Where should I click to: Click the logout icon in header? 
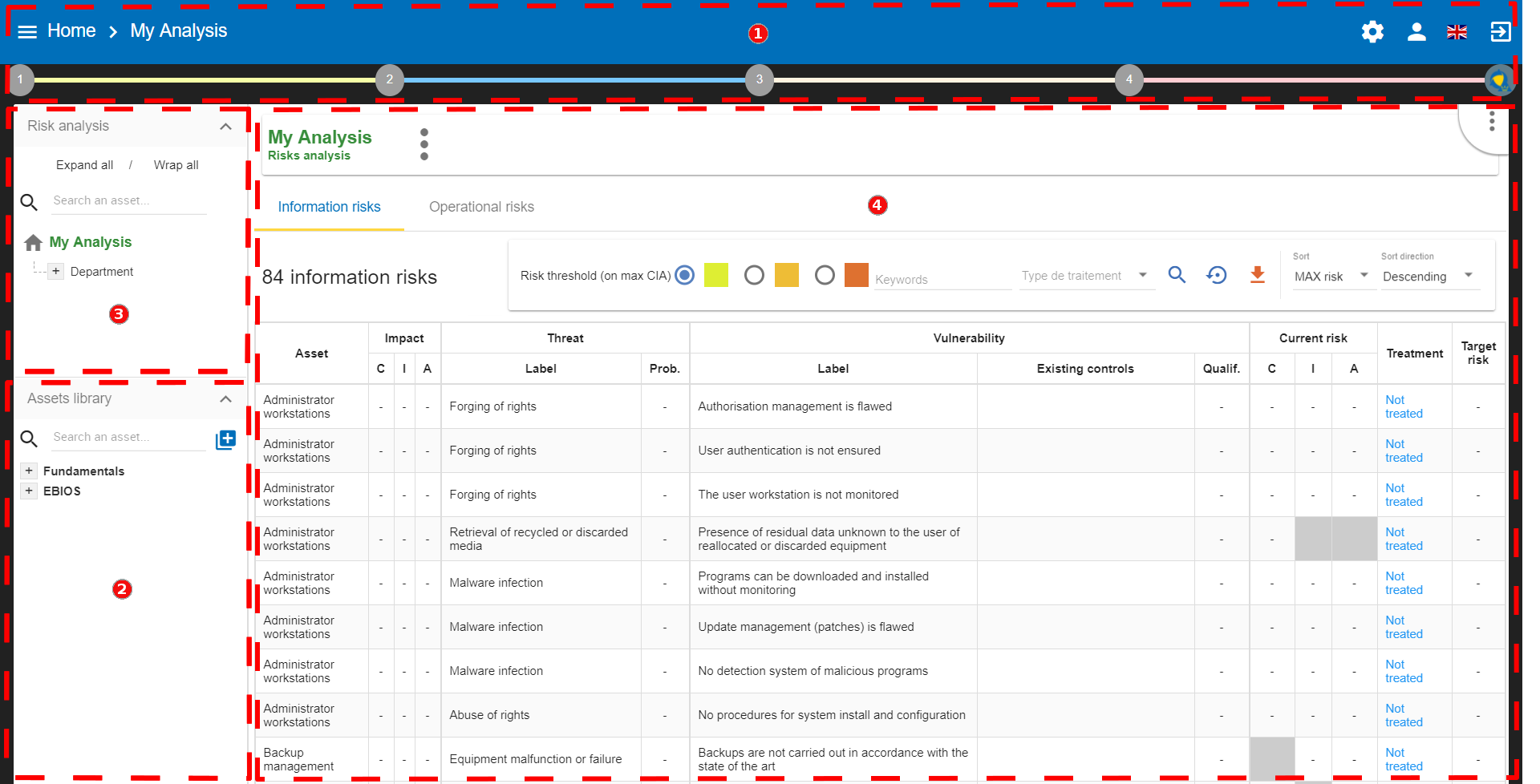click(x=1500, y=32)
